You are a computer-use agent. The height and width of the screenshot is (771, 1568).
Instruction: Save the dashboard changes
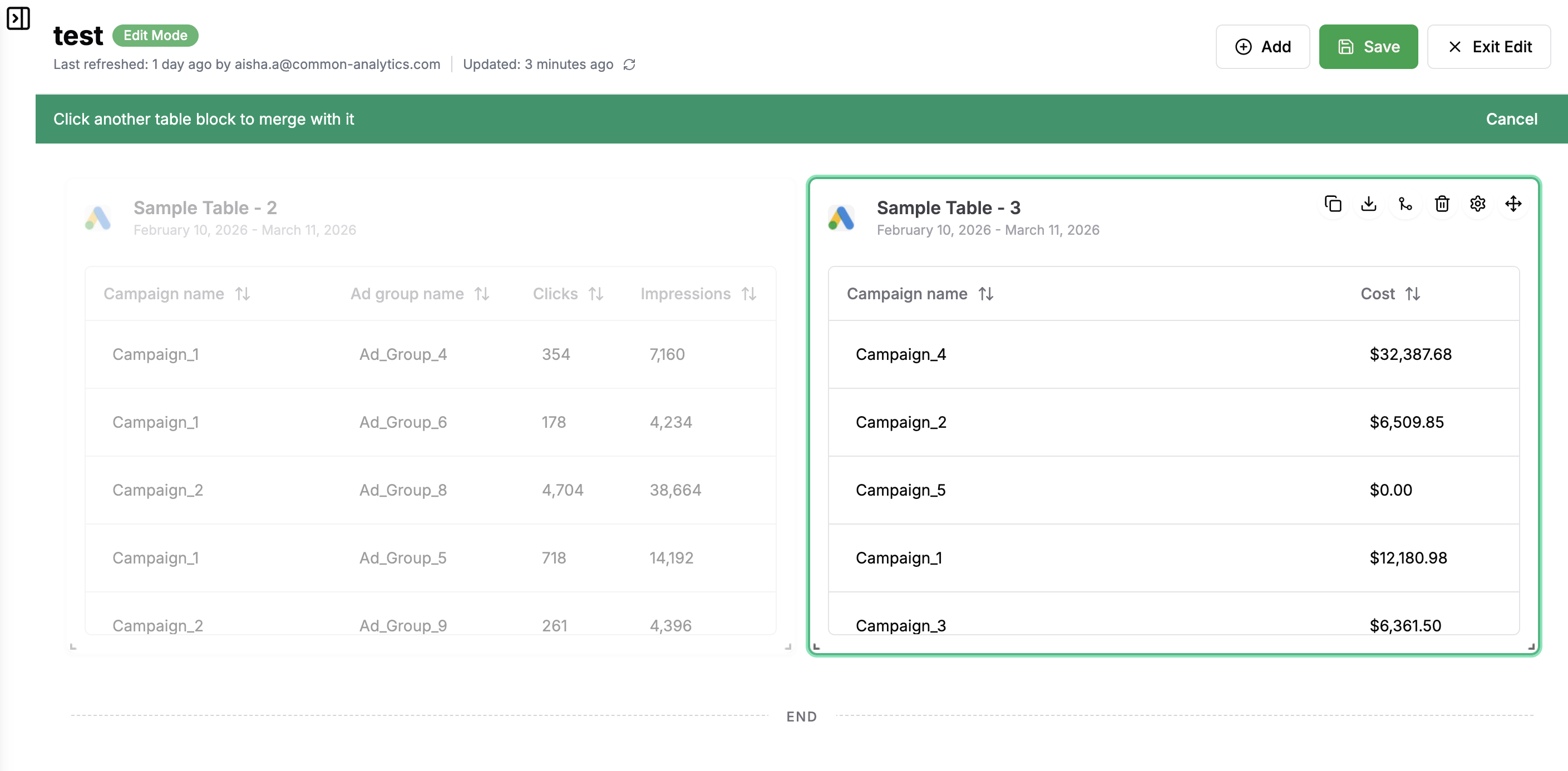point(1368,47)
